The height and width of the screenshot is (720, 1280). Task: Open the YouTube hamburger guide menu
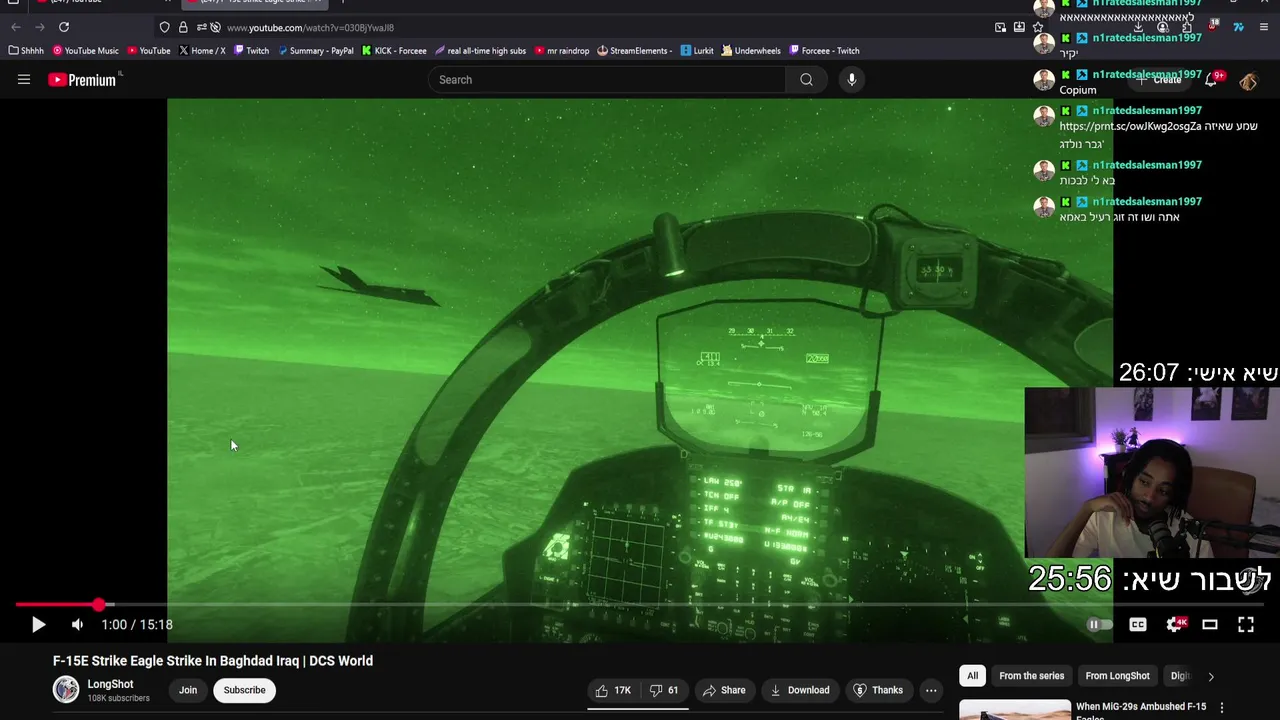[x=24, y=80]
